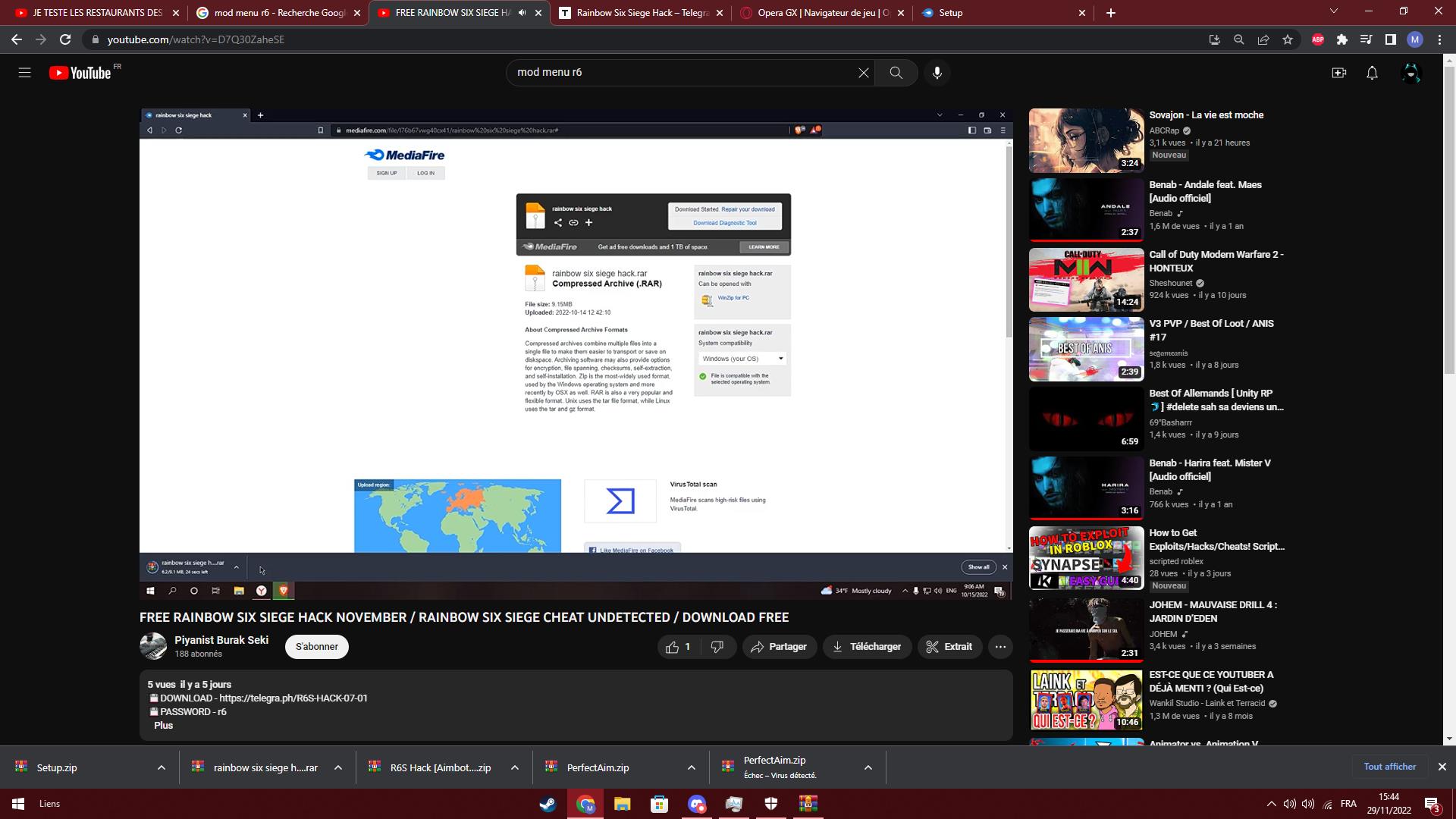Open YouTube notifications bell
This screenshot has height=819, width=1456.
point(1372,73)
